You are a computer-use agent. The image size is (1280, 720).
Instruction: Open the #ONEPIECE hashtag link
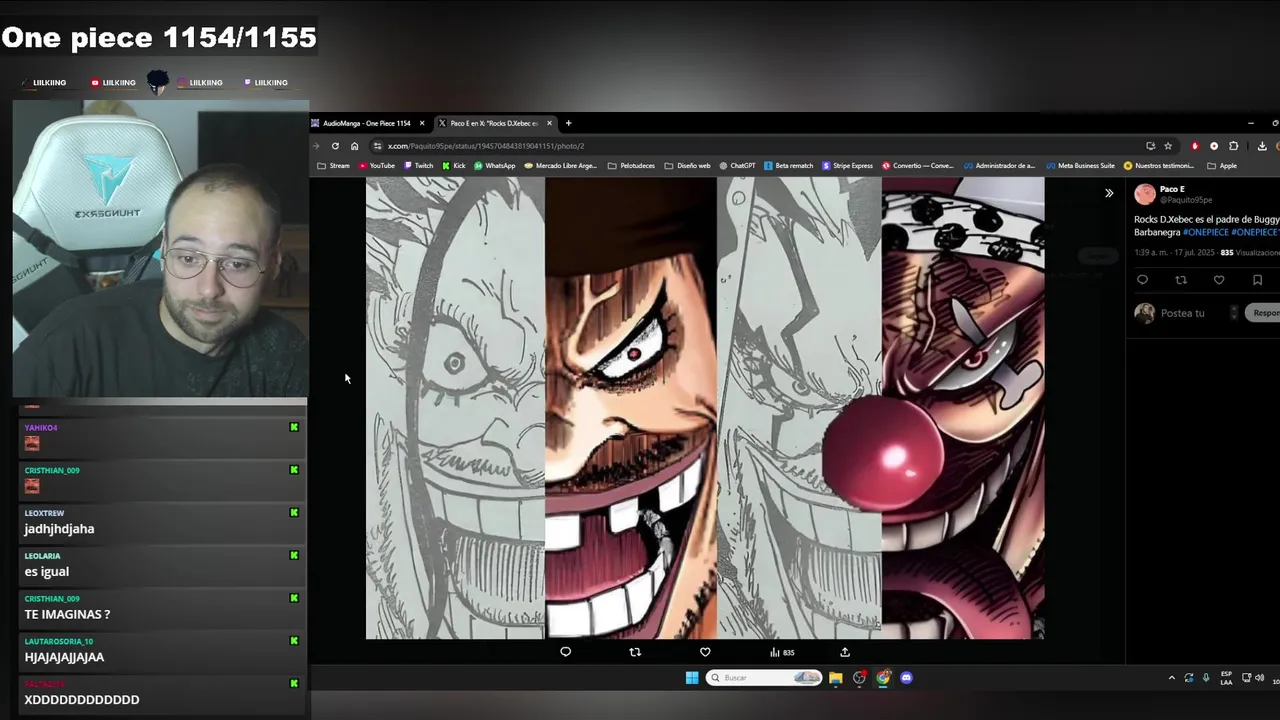[x=1205, y=232]
